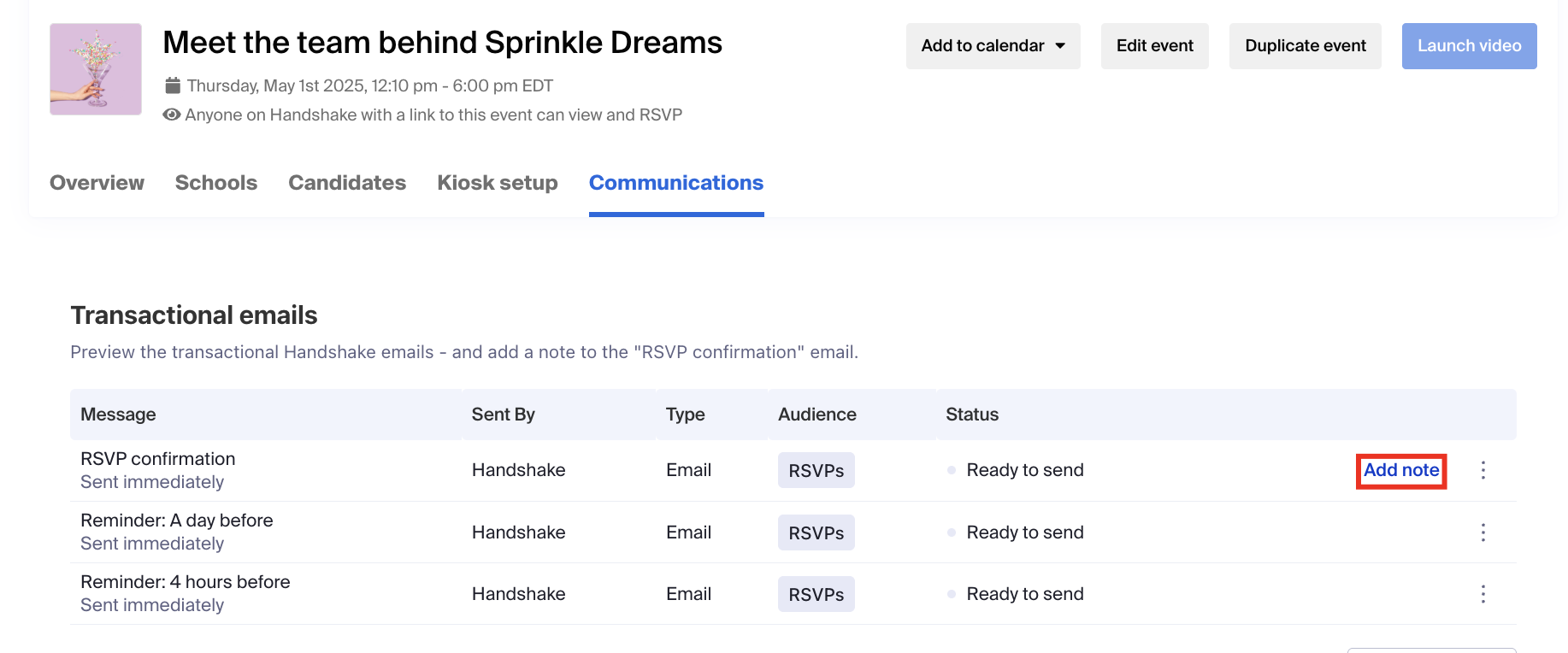Click Ready to send status for RSVP confirmation

1025,470
